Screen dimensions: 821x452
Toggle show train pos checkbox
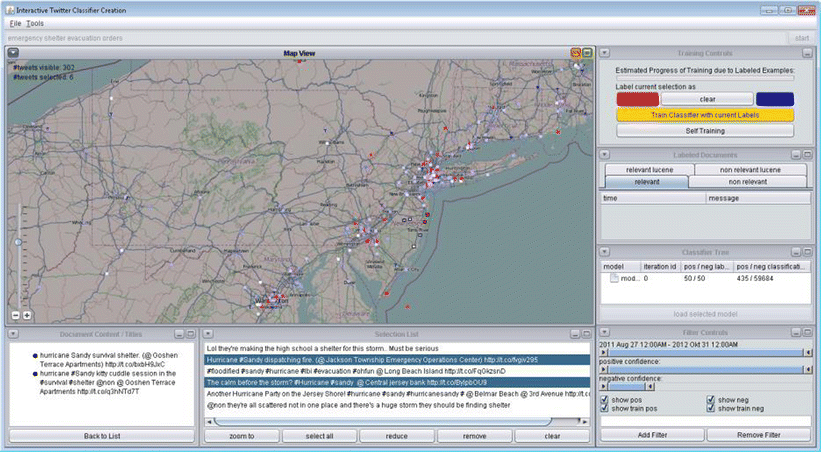[605, 408]
